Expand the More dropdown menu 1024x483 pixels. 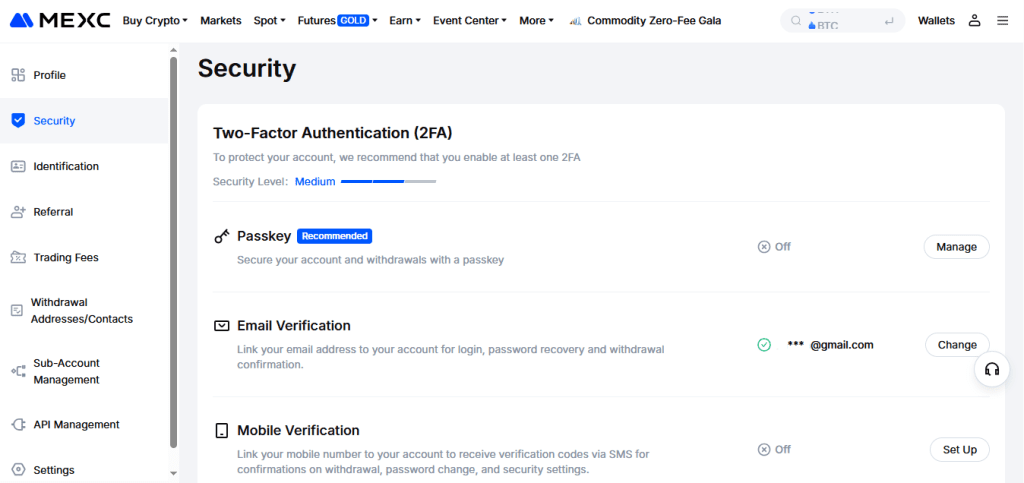(536, 21)
